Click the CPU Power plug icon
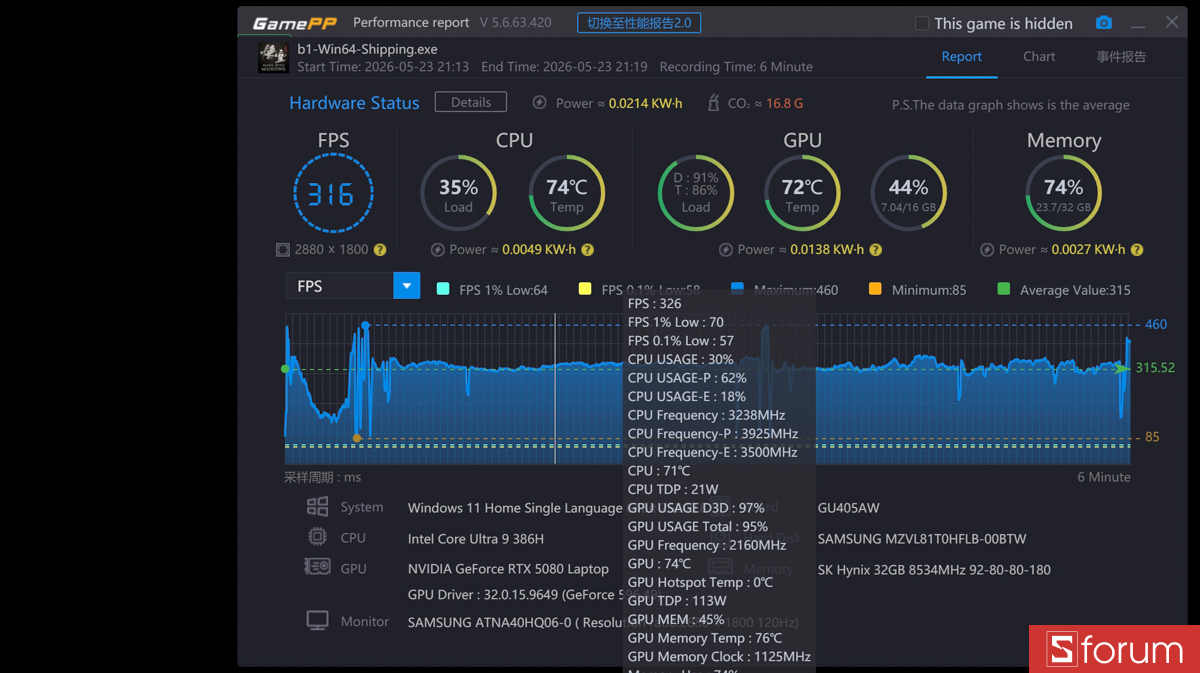Image resolution: width=1200 pixels, height=673 pixels. [x=438, y=250]
